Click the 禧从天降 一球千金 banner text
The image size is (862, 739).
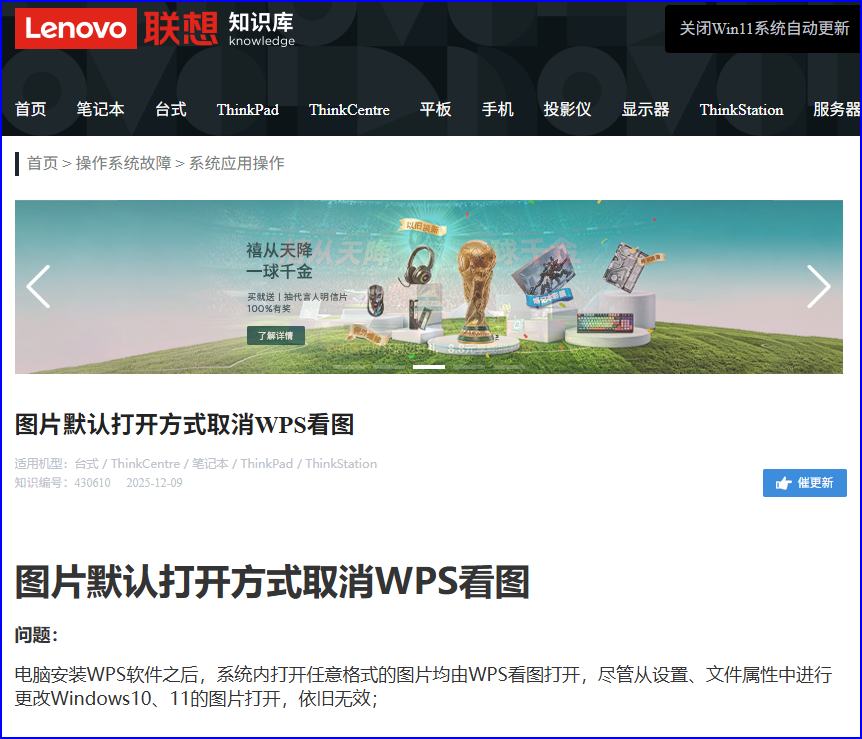[x=279, y=261]
